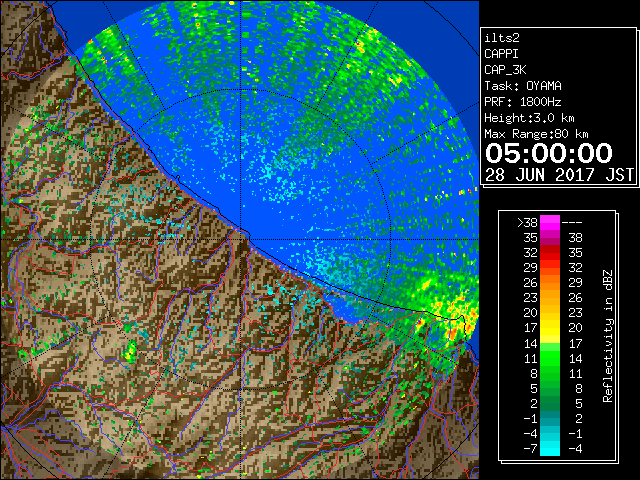Click the '---' legend marker at top

572,222
